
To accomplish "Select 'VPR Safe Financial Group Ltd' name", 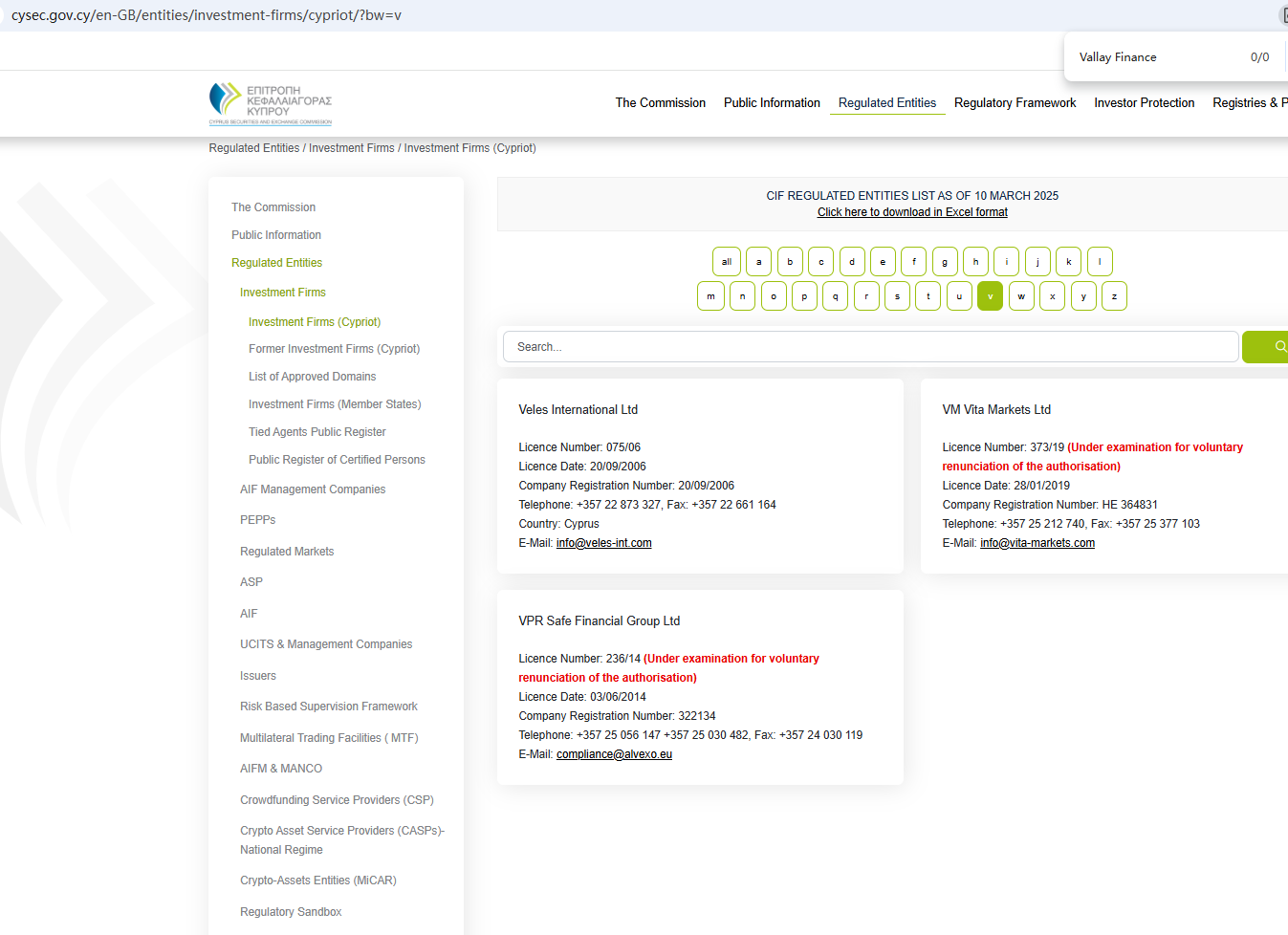I will pyautogui.click(x=600, y=620).
